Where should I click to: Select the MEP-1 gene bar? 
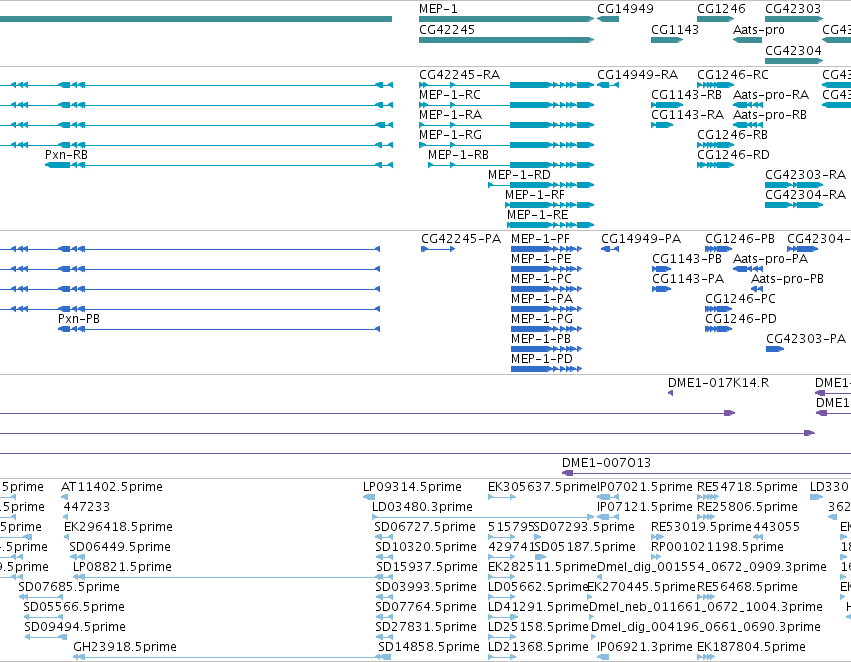point(506,19)
